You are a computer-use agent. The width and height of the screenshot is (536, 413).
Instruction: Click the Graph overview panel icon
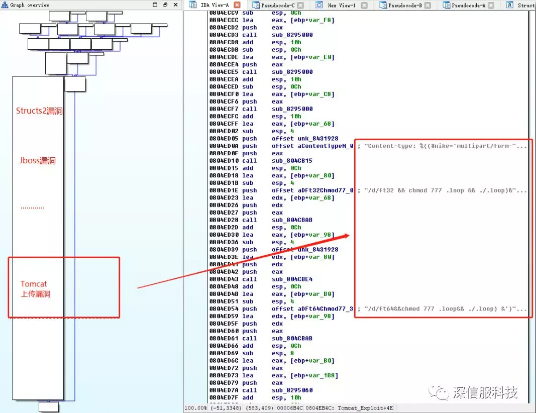click(x=4, y=5)
